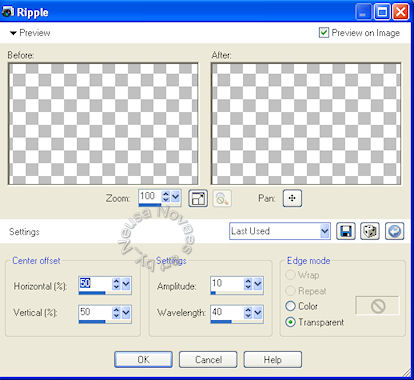Click the blue bar under Horizontal (%) value

tap(92, 293)
